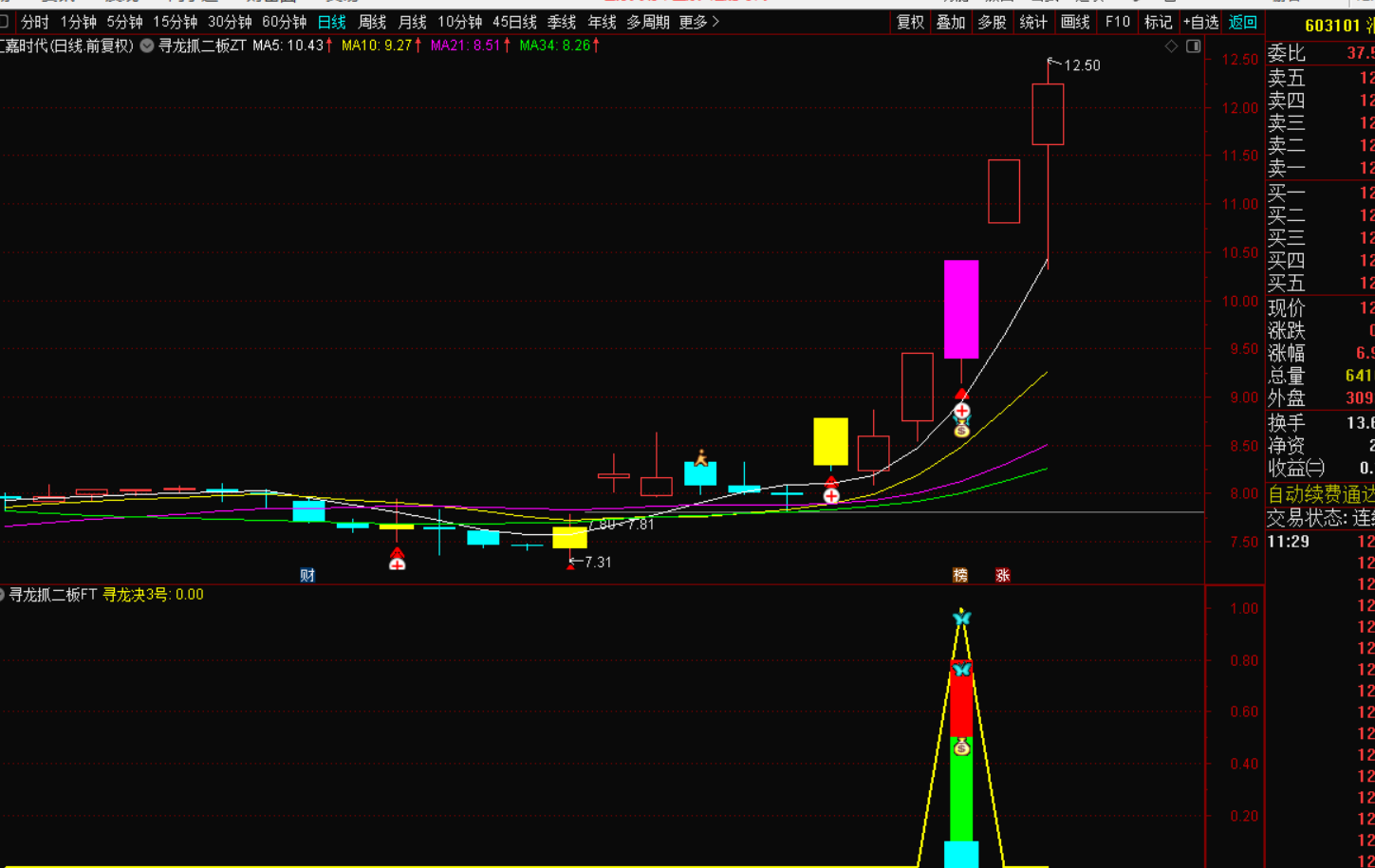Click the walking figure signal icon
The width and height of the screenshot is (1375, 868).
pyautogui.click(x=701, y=458)
